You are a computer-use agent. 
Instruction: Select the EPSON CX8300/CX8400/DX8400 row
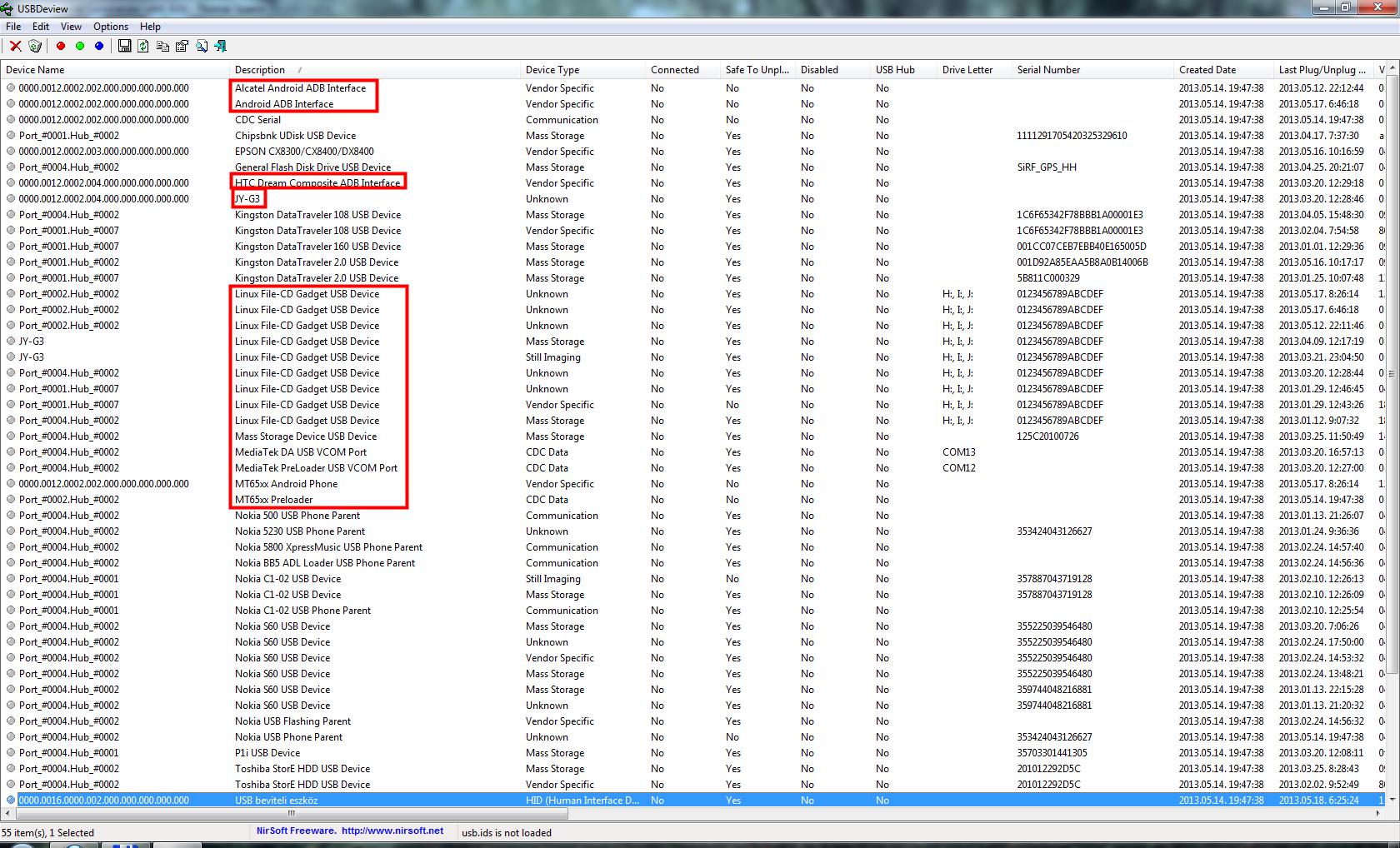point(693,152)
